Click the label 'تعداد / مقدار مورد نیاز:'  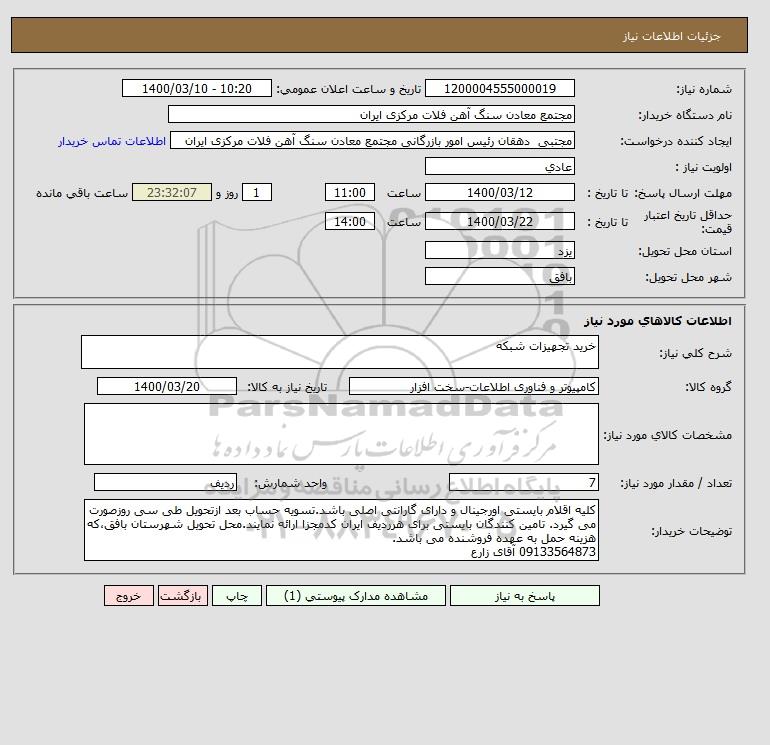(676, 484)
